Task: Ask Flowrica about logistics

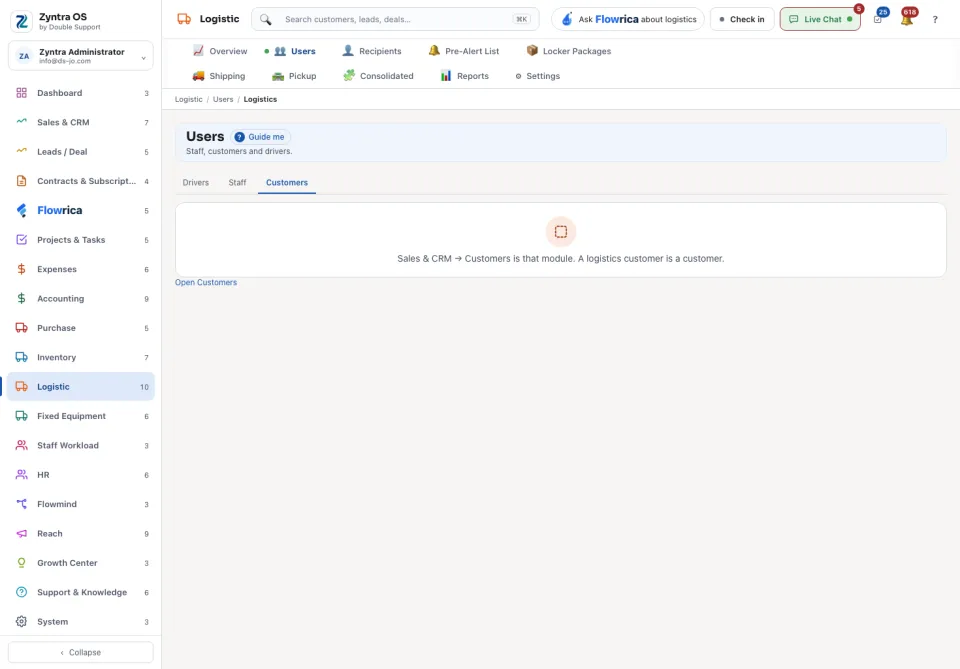Action: [628, 20]
